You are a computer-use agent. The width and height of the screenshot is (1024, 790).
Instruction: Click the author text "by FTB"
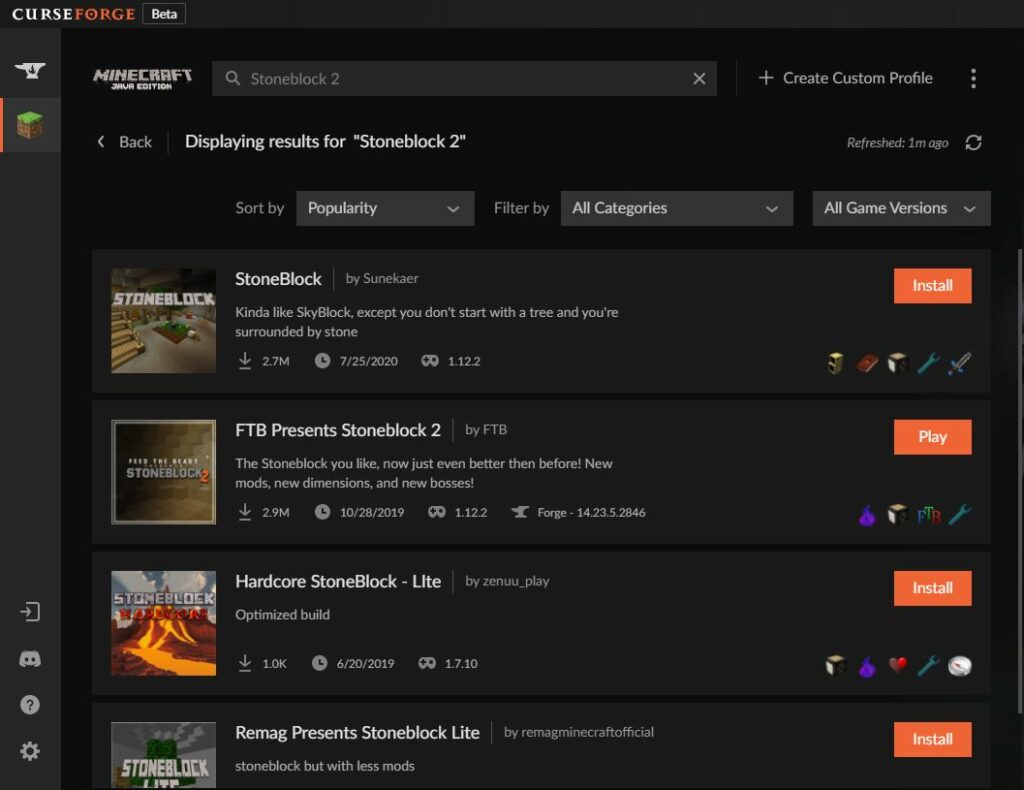coord(486,430)
